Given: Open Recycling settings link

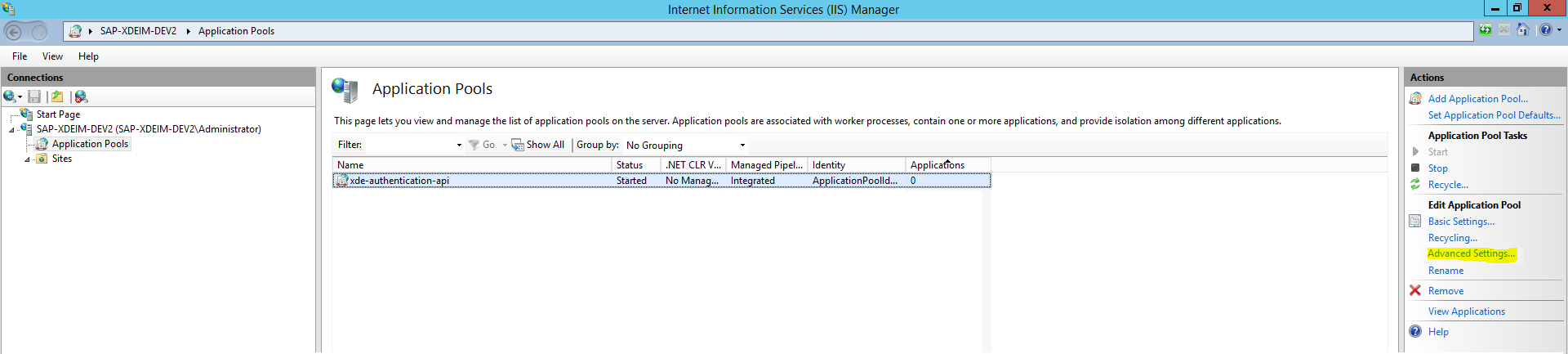Looking at the screenshot, I should (x=1452, y=238).
